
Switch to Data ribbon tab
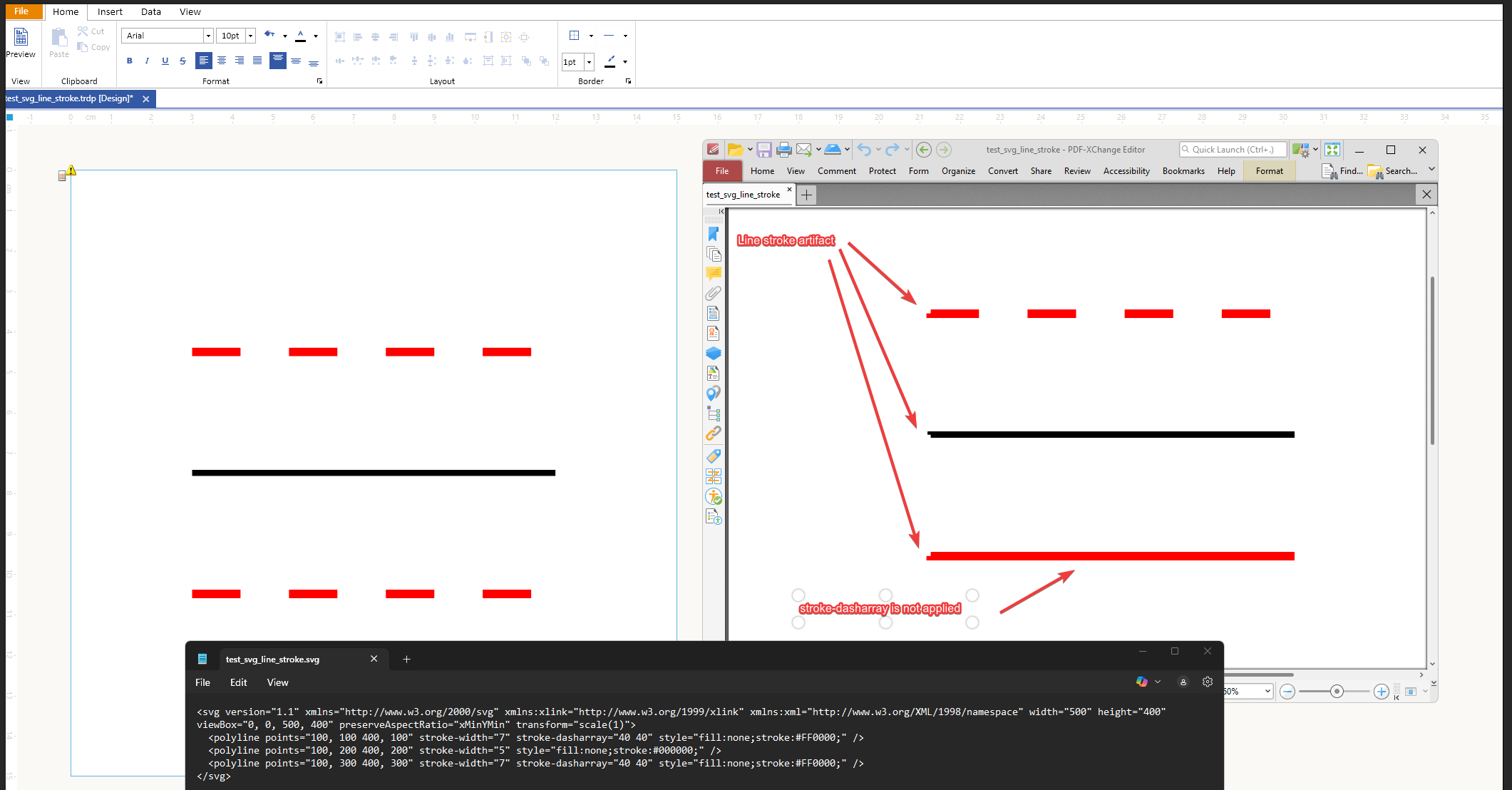tap(151, 11)
